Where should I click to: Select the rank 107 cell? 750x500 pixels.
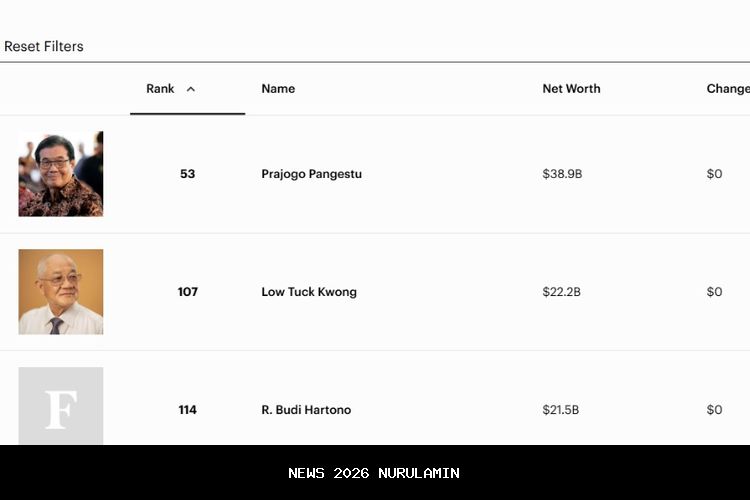tap(188, 292)
